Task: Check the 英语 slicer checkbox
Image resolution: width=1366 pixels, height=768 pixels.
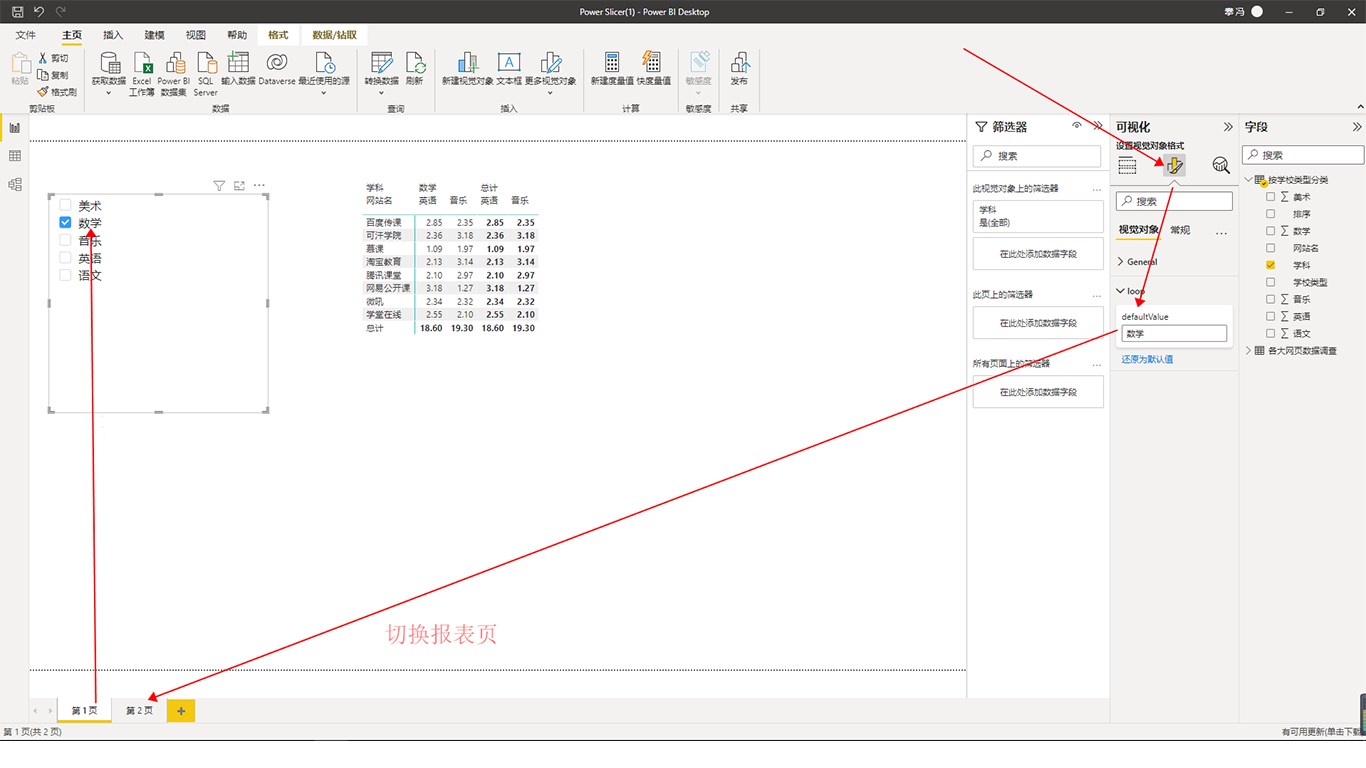Action: coord(65,257)
